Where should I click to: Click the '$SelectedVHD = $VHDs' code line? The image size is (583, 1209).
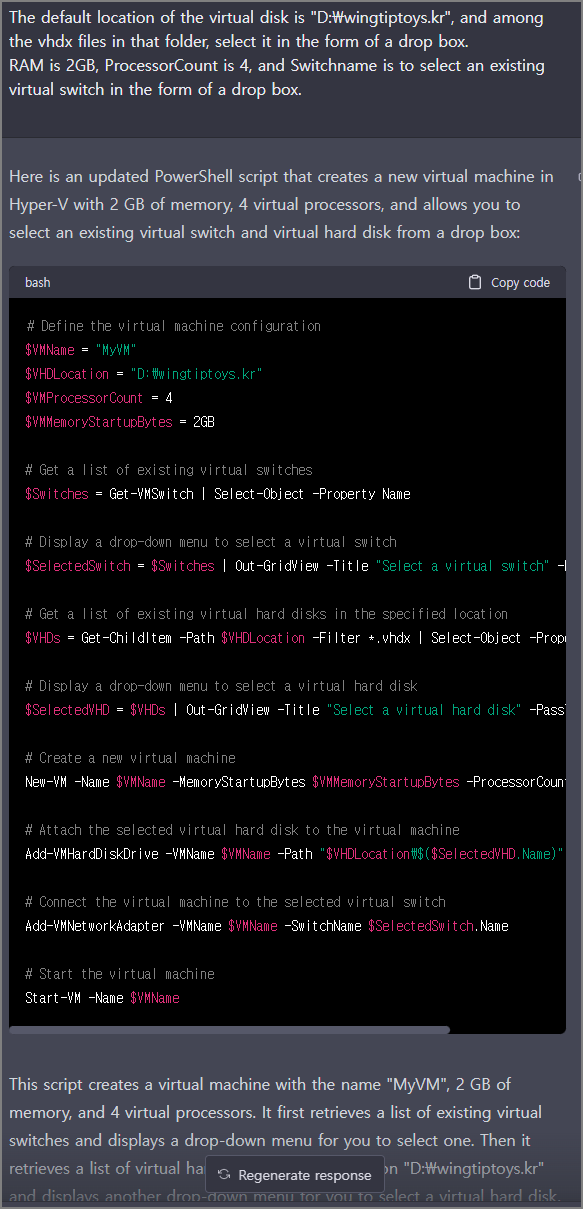[295, 710]
